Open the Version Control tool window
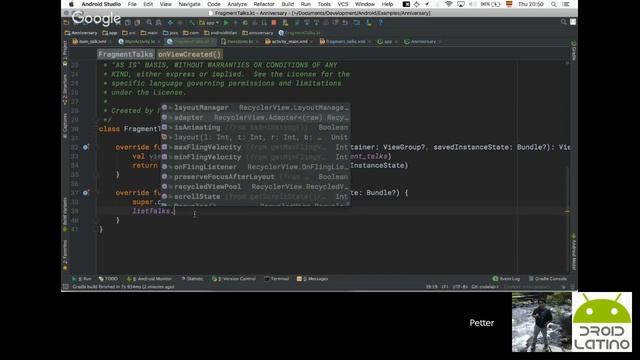This screenshot has height=360, width=640. (234, 279)
